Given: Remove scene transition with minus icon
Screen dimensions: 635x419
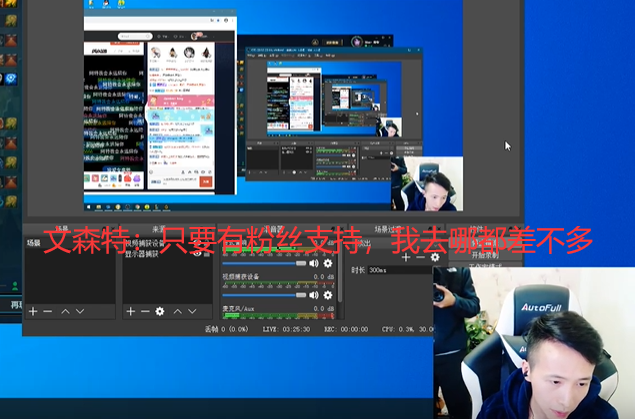Looking at the screenshot, I should [x=420, y=257].
